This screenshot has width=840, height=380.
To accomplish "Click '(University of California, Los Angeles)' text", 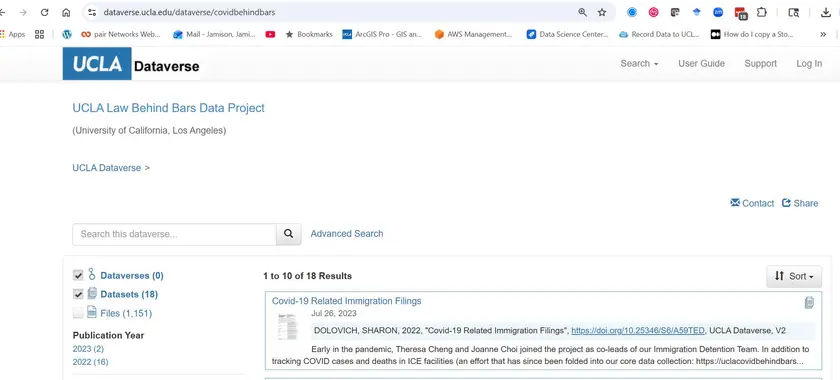I will 149,130.
